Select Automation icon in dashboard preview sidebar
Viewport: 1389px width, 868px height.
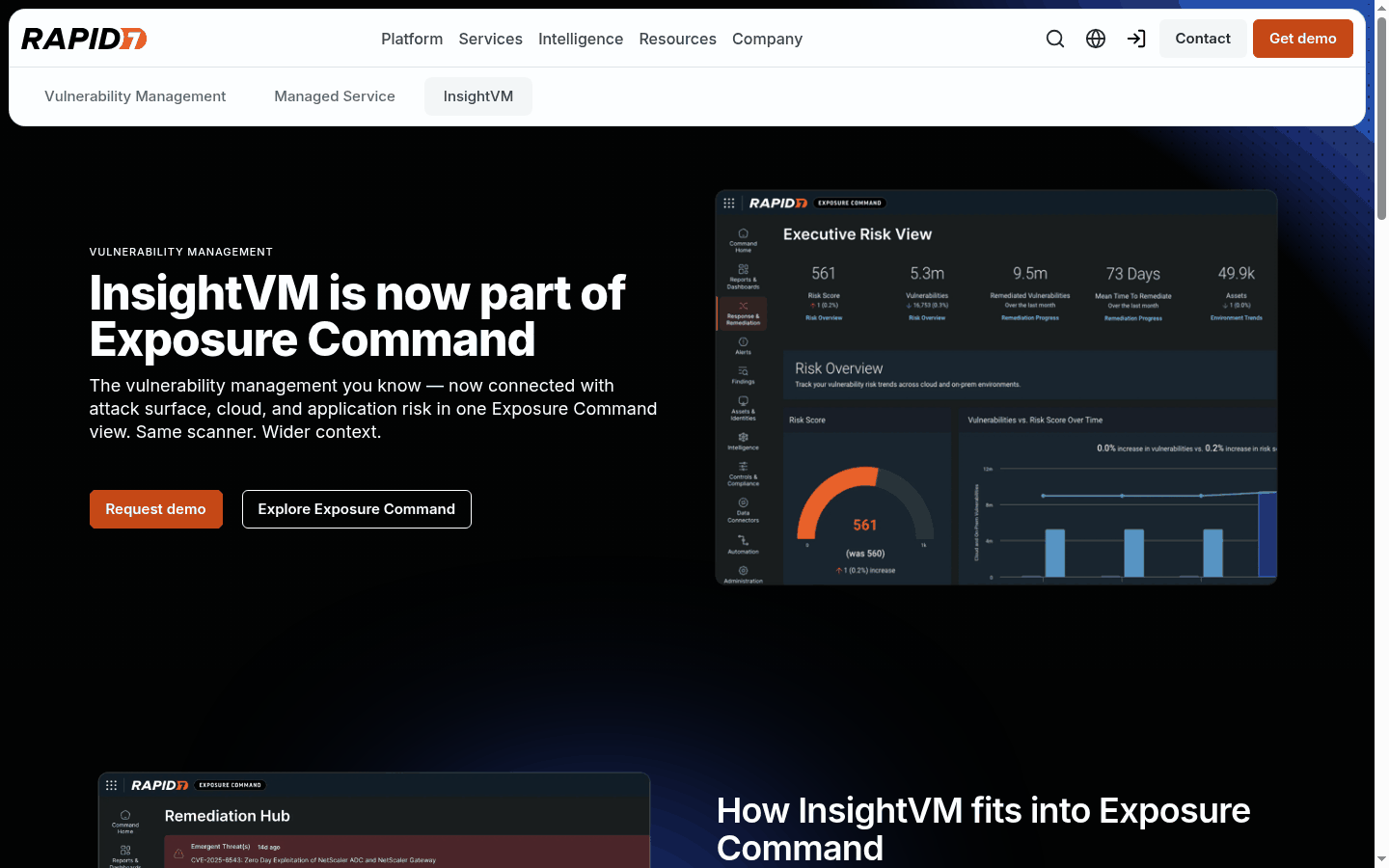pos(743,540)
